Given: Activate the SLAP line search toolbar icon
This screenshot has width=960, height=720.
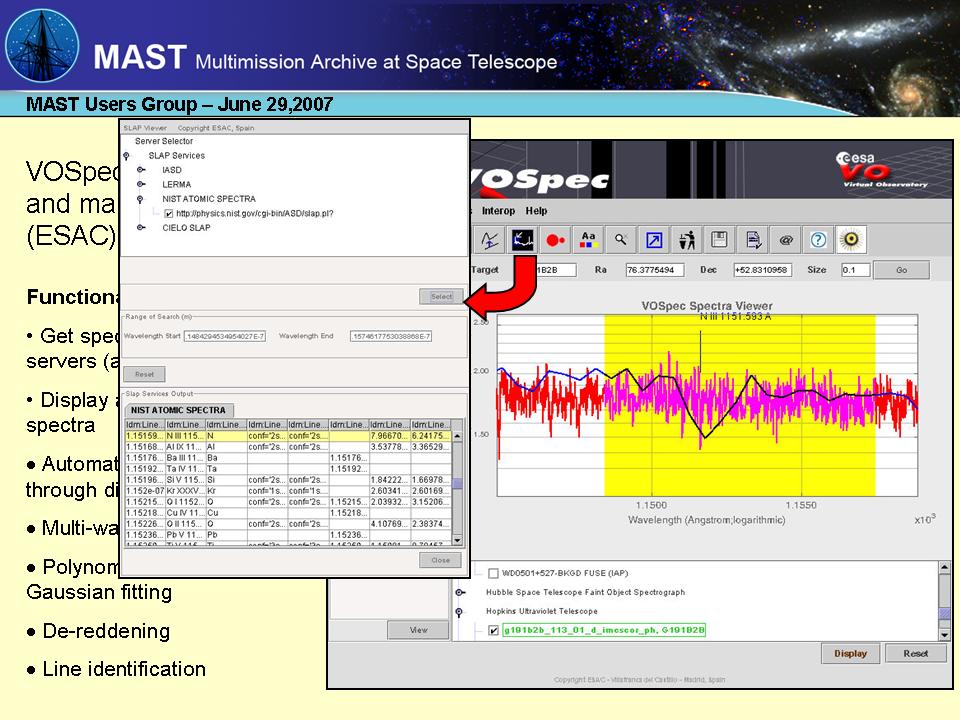Looking at the screenshot, I should (x=522, y=240).
